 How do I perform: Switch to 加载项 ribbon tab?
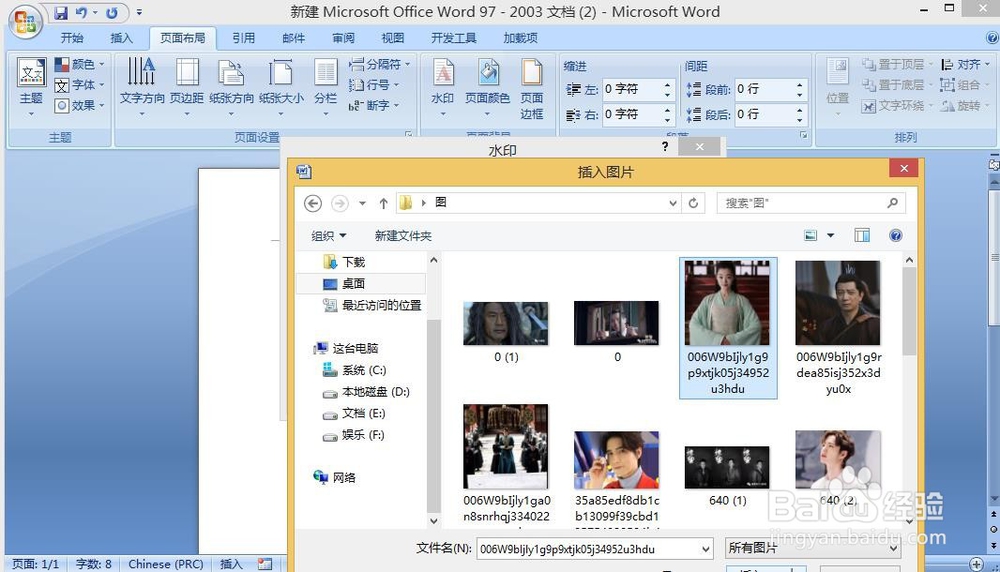520,38
